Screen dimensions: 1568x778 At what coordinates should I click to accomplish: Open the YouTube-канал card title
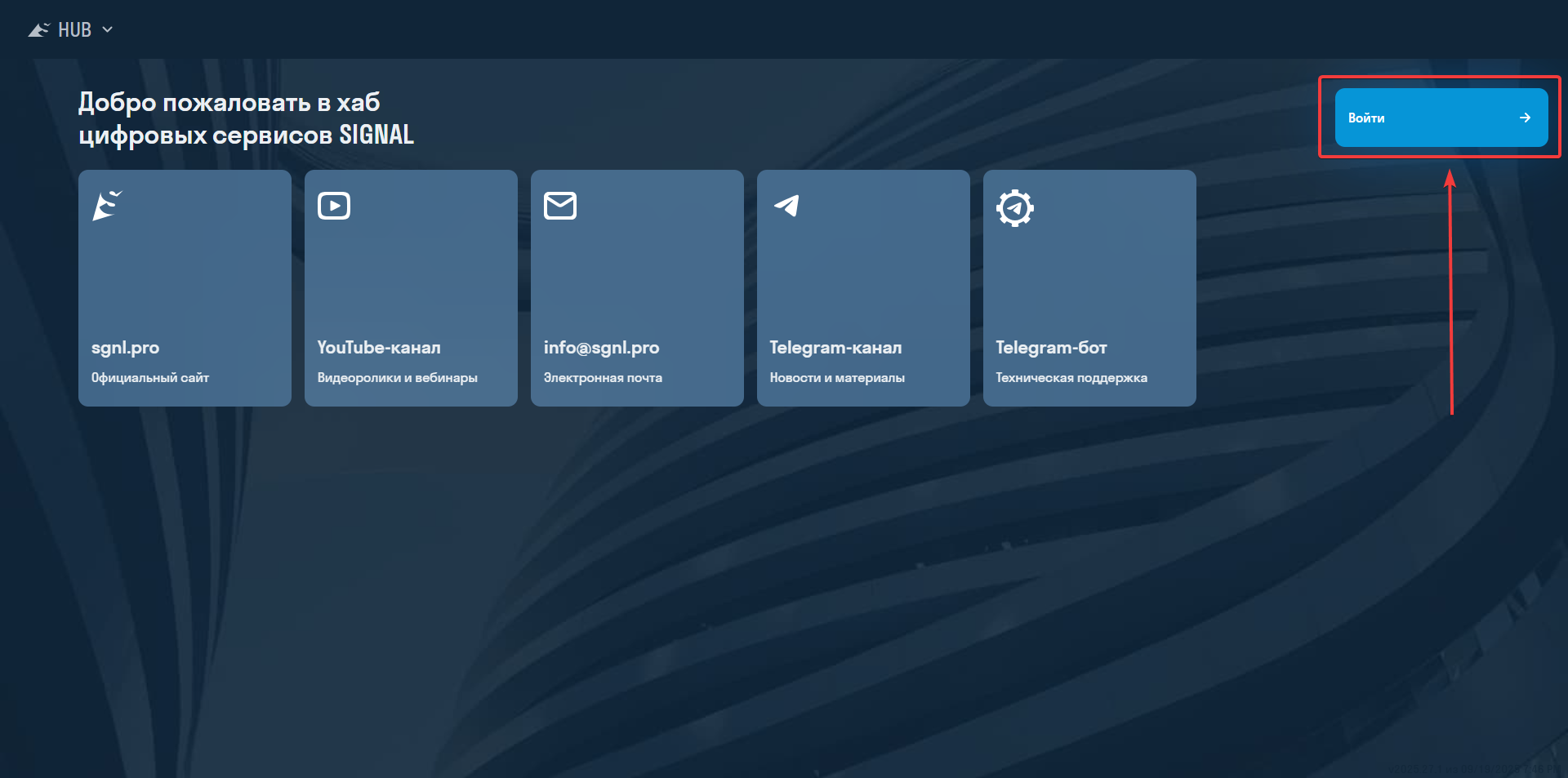tap(379, 348)
